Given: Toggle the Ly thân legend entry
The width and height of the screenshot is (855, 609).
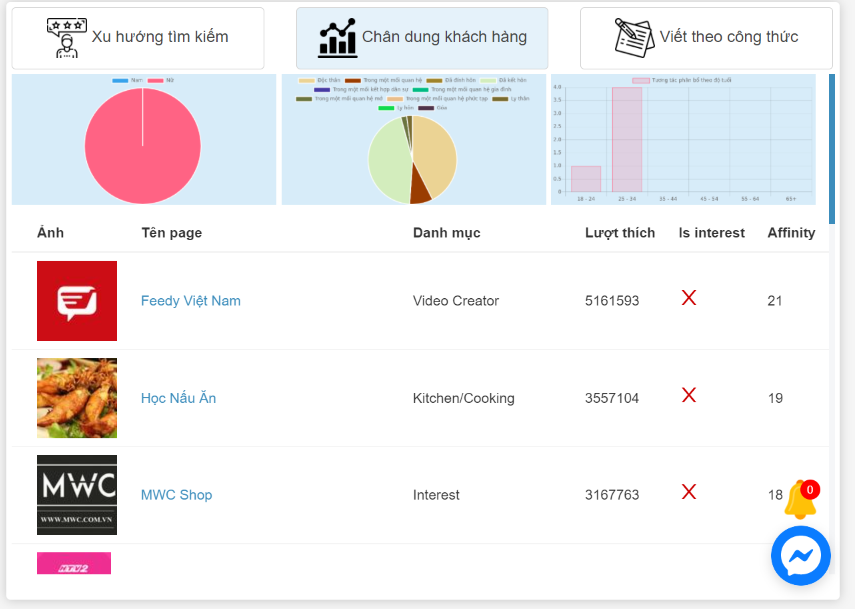Looking at the screenshot, I should coord(511,99).
